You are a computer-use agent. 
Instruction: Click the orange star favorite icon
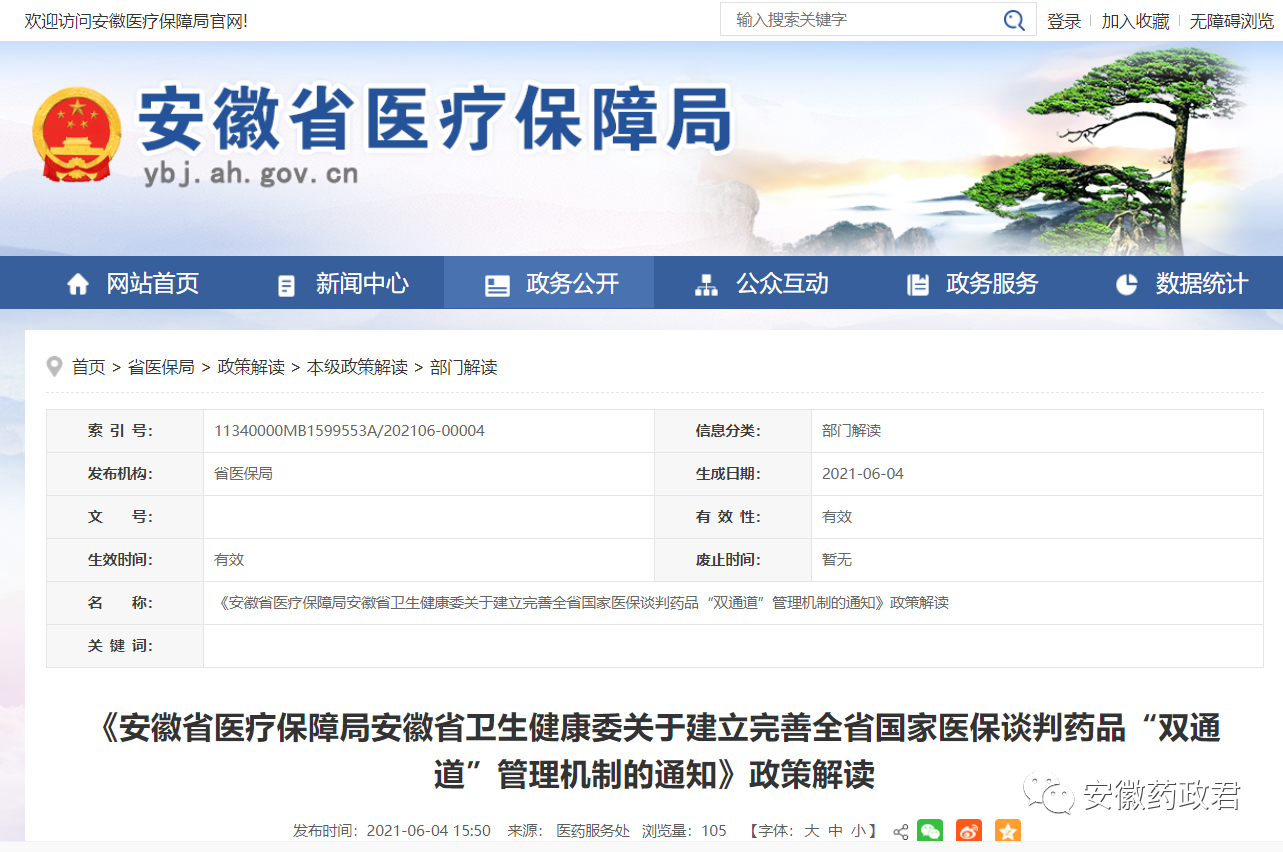tap(1007, 831)
